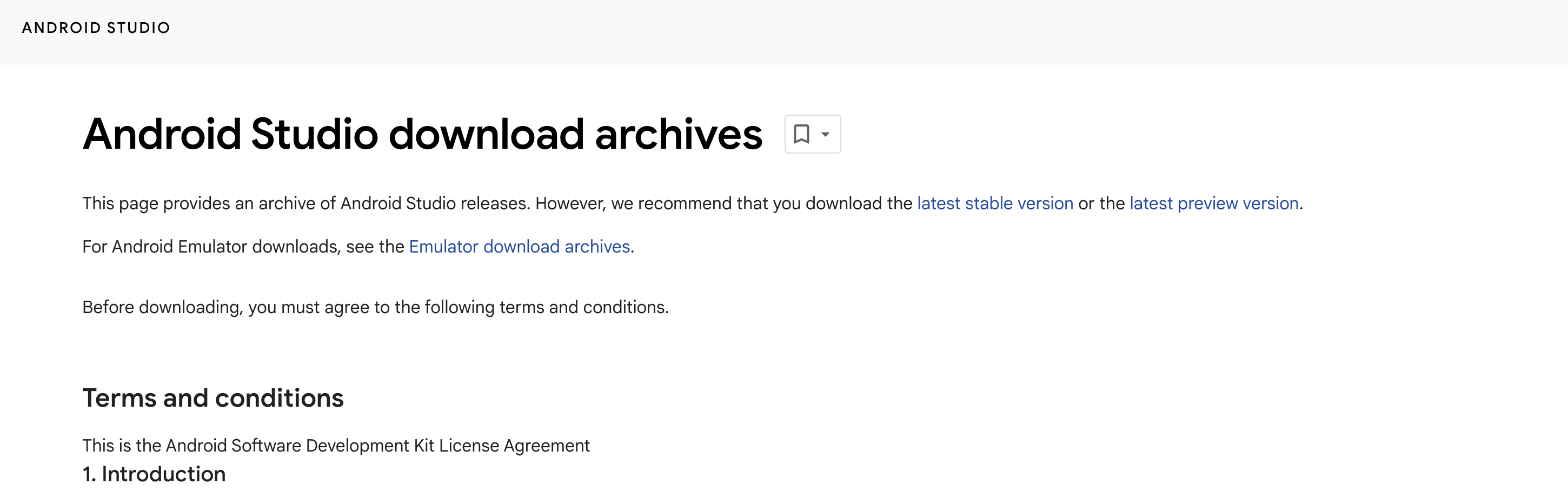This screenshot has width=1568, height=504.
Task: Expand the bookmark dropdown arrow
Action: tap(826, 135)
